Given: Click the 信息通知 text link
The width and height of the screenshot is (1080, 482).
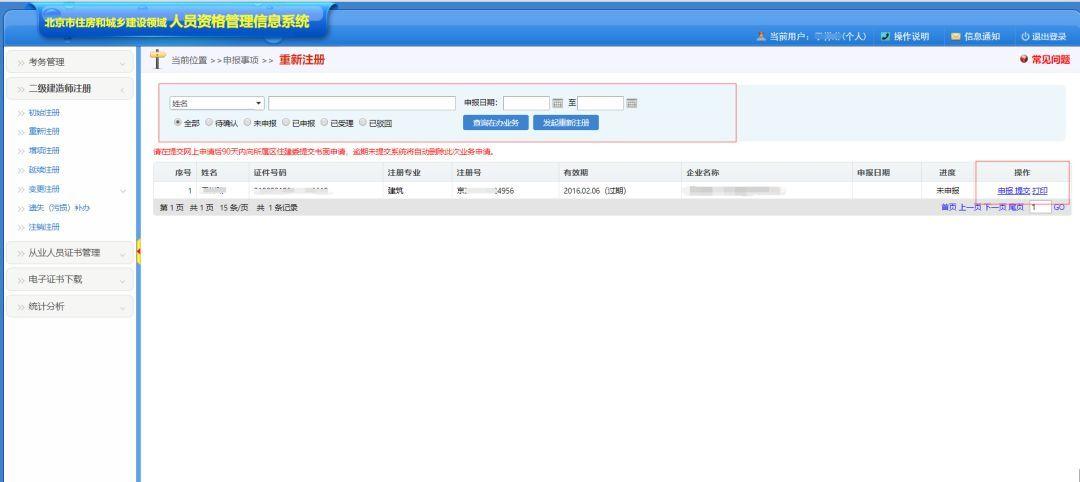Looking at the screenshot, I should 982,36.
